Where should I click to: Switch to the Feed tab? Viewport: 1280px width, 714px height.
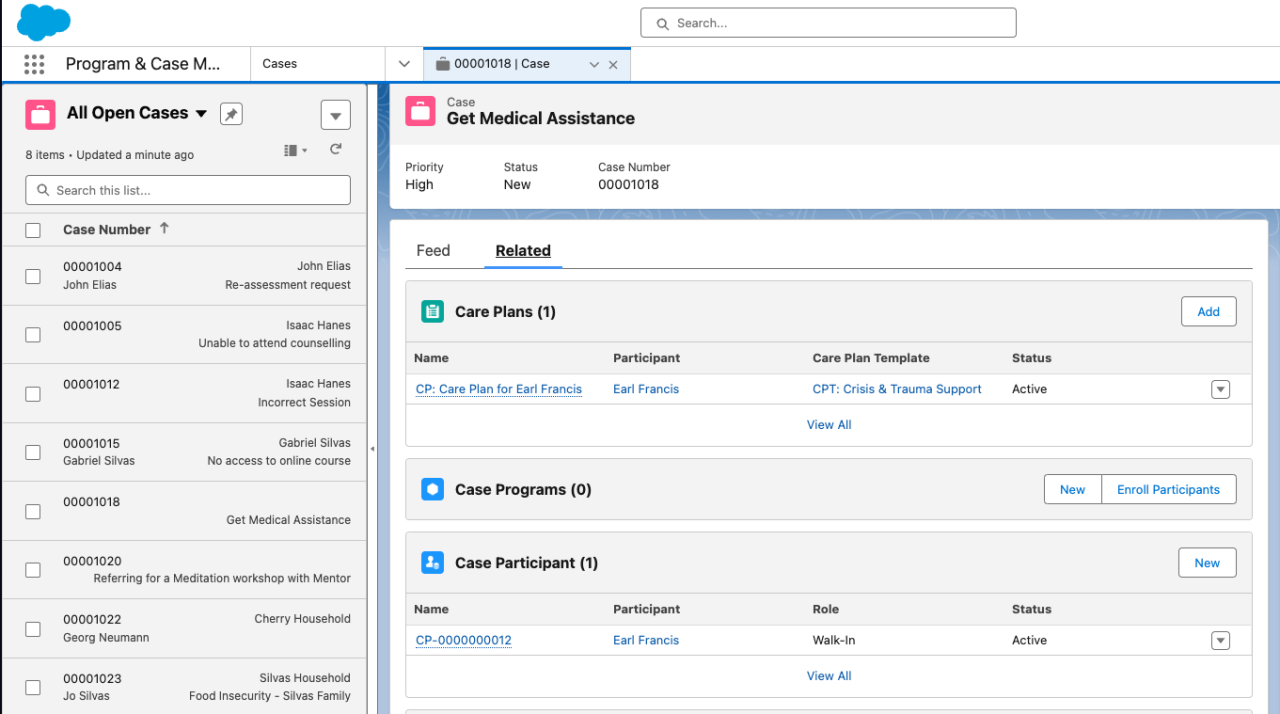433,251
